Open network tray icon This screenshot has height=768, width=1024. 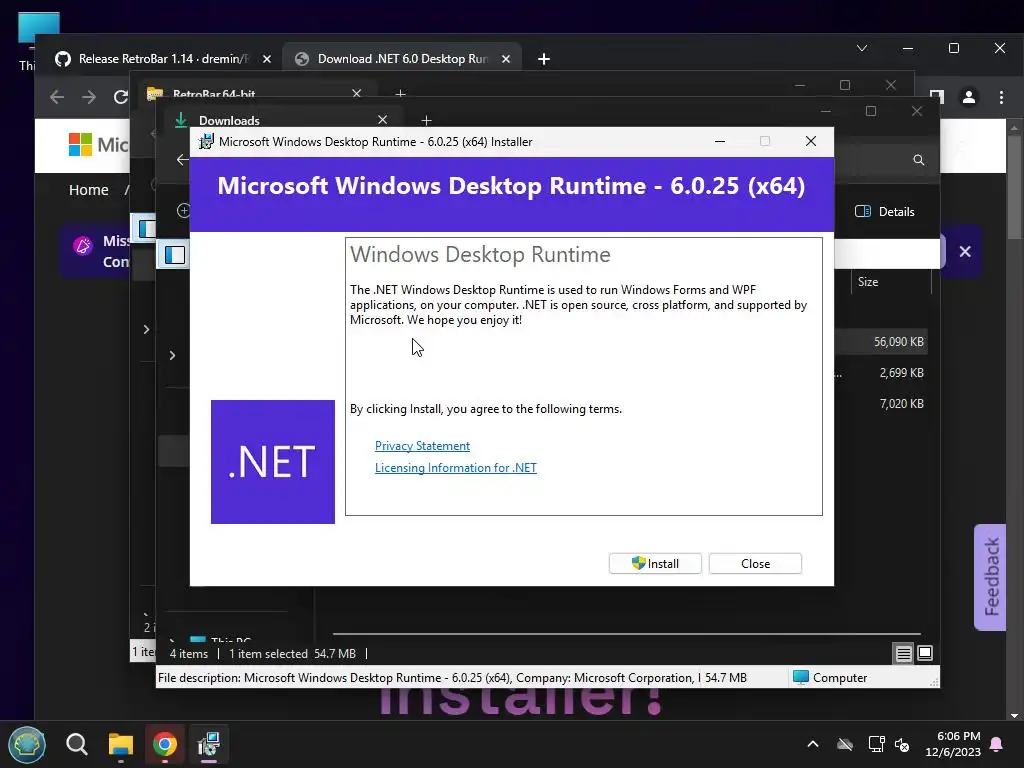point(876,744)
